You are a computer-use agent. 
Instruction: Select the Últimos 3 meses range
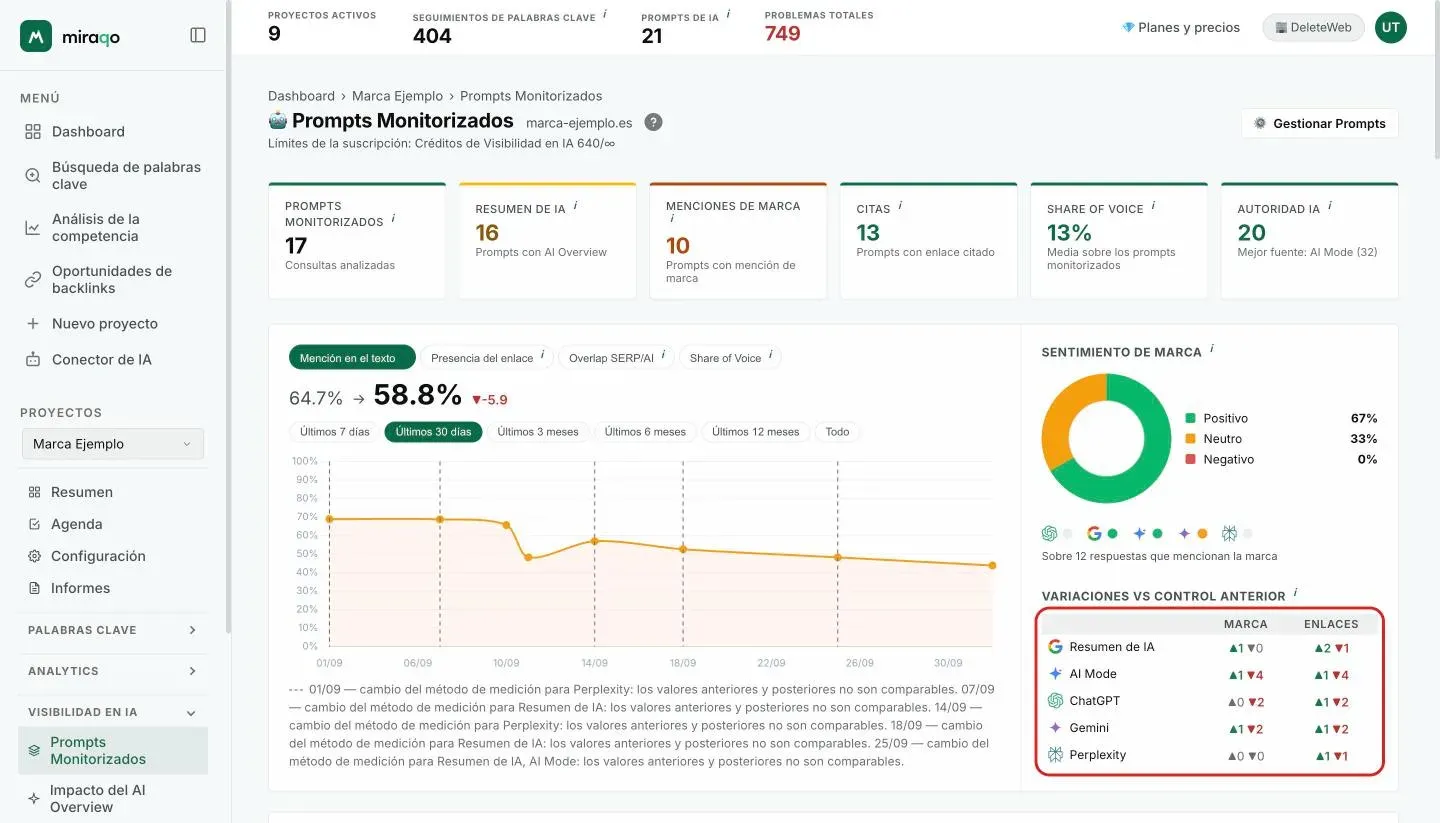538,432
